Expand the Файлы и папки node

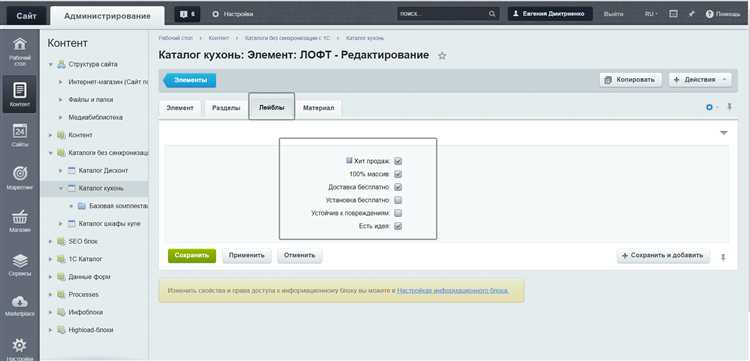pos(61,100)
